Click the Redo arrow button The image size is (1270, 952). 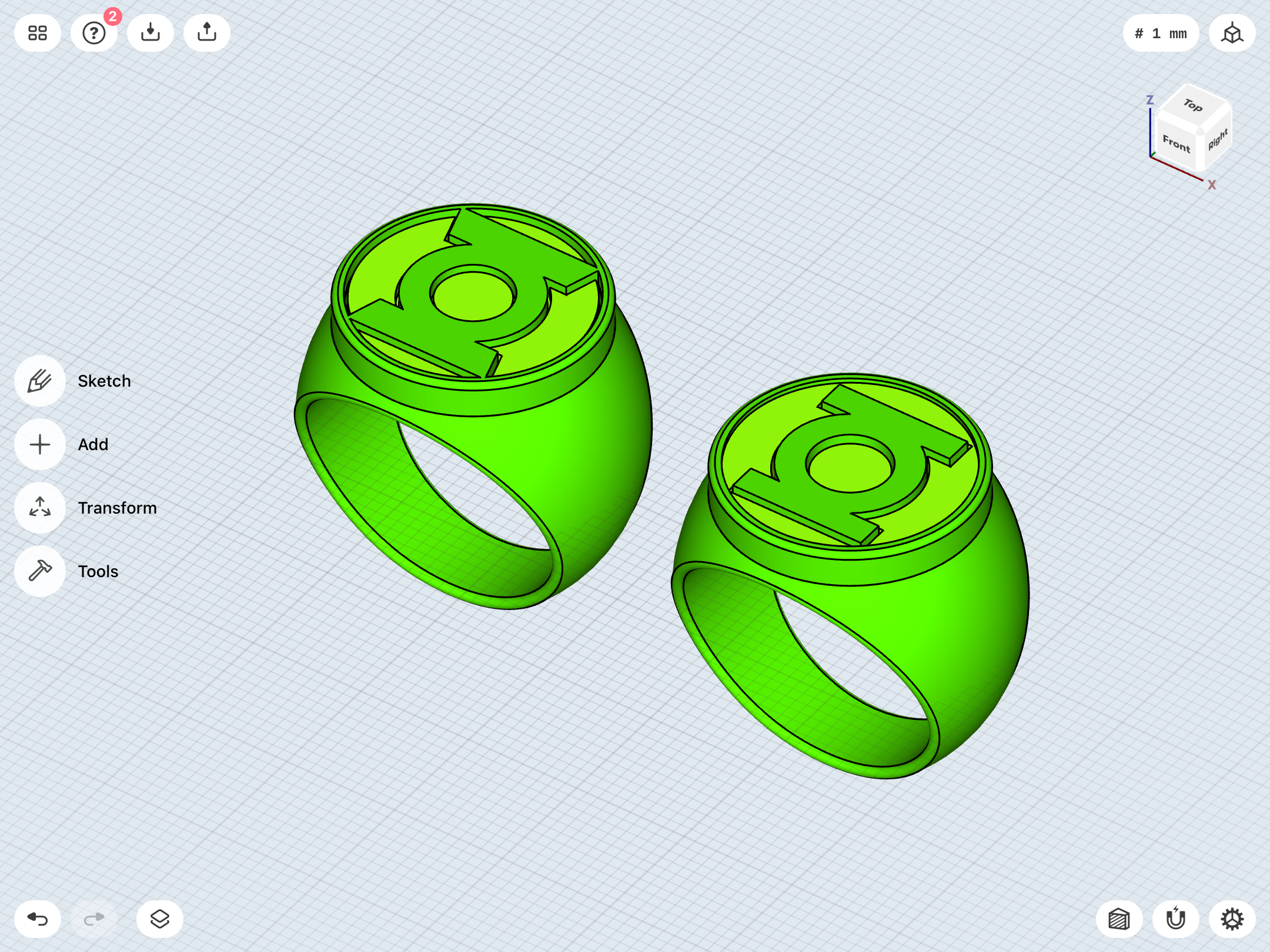coord(94,919)
